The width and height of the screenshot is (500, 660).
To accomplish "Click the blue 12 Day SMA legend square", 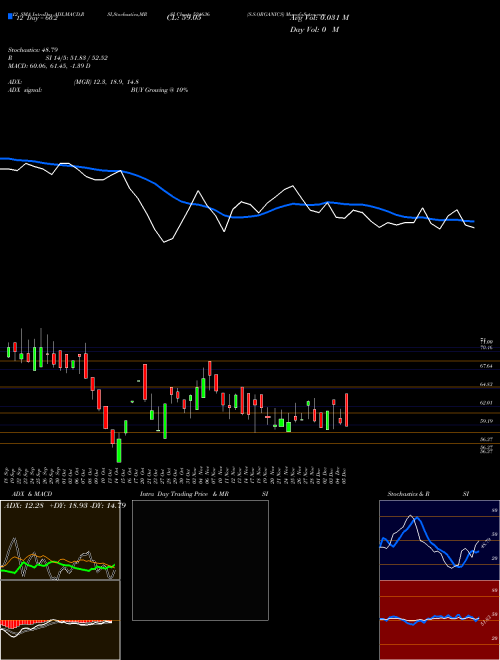I will coord(10,16).
